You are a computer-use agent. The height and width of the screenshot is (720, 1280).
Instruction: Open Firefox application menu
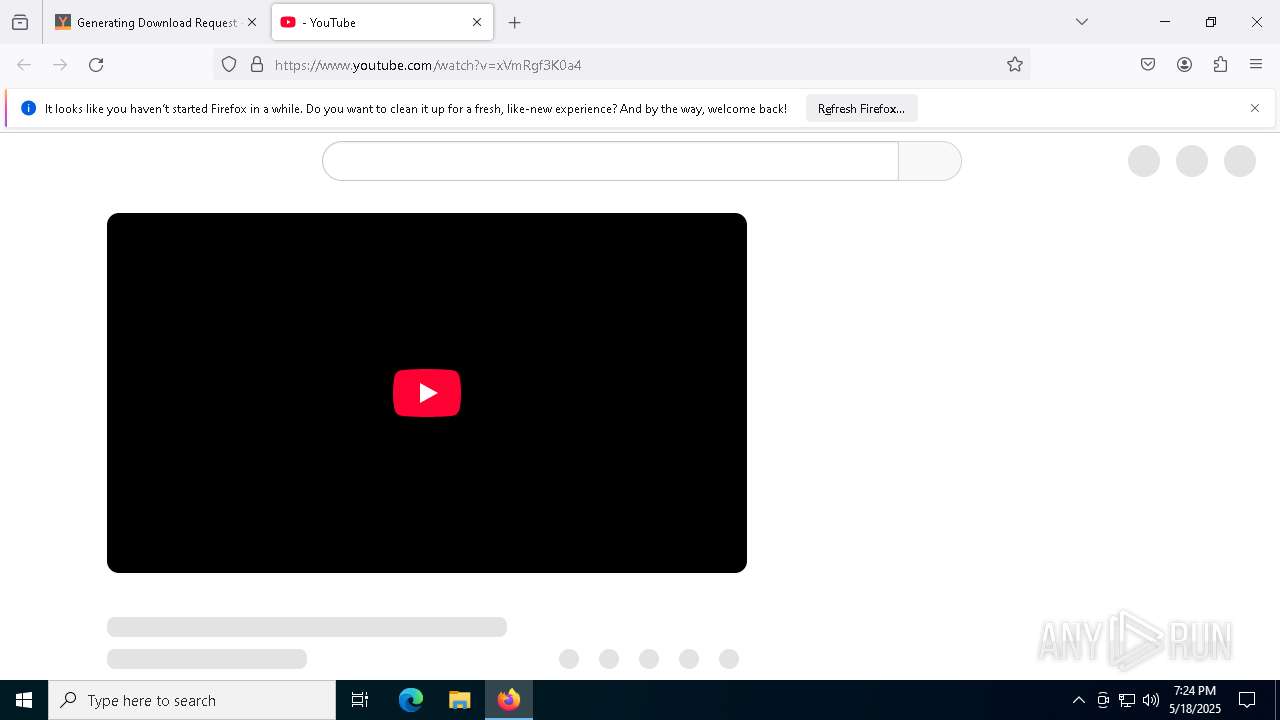click(x=1256, y=65)
